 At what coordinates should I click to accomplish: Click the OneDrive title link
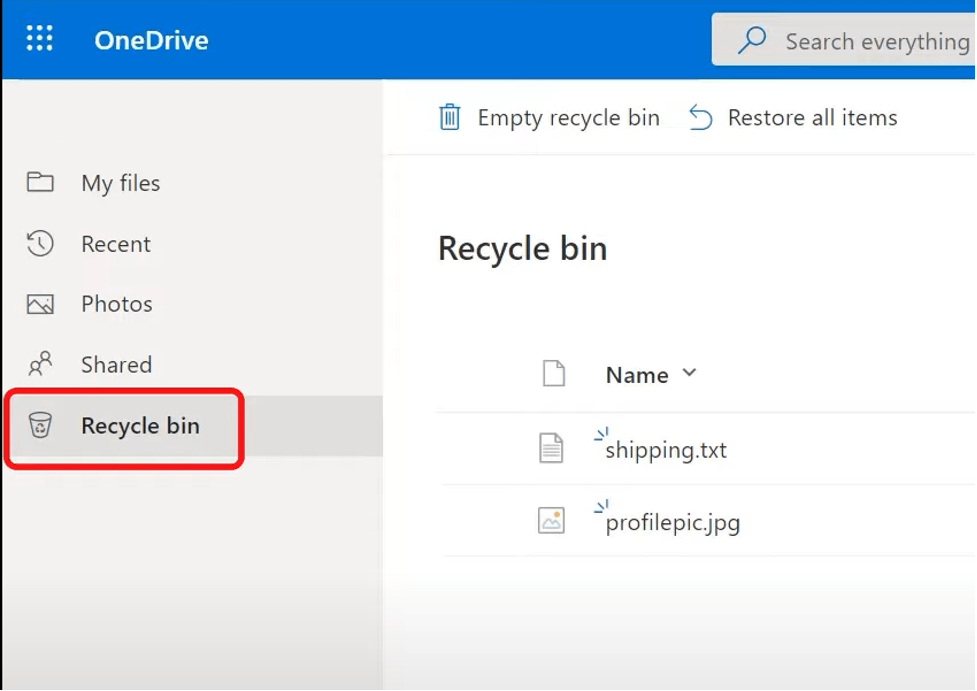pyautogui.click(x=151, y=41)
